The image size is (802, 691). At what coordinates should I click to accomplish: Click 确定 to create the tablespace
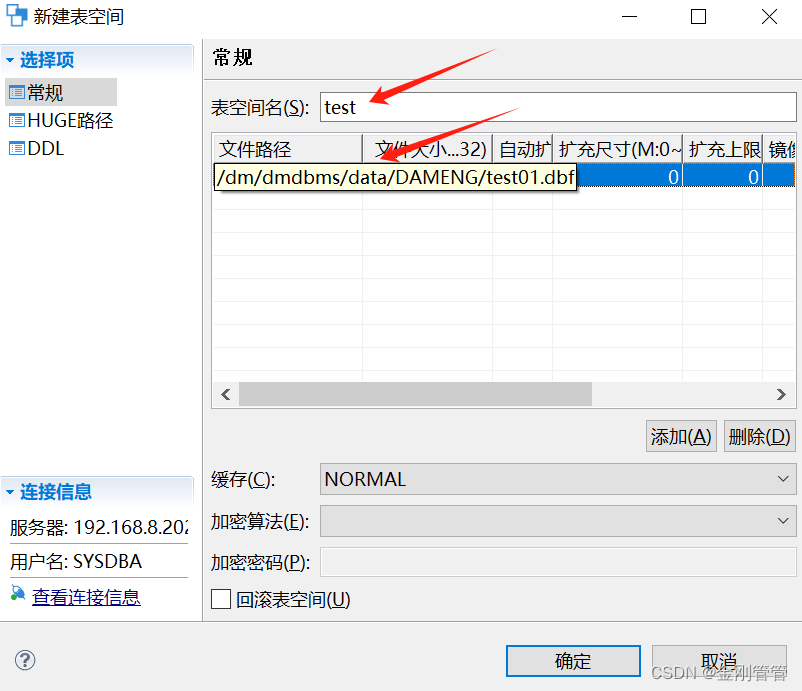(573, 661)
